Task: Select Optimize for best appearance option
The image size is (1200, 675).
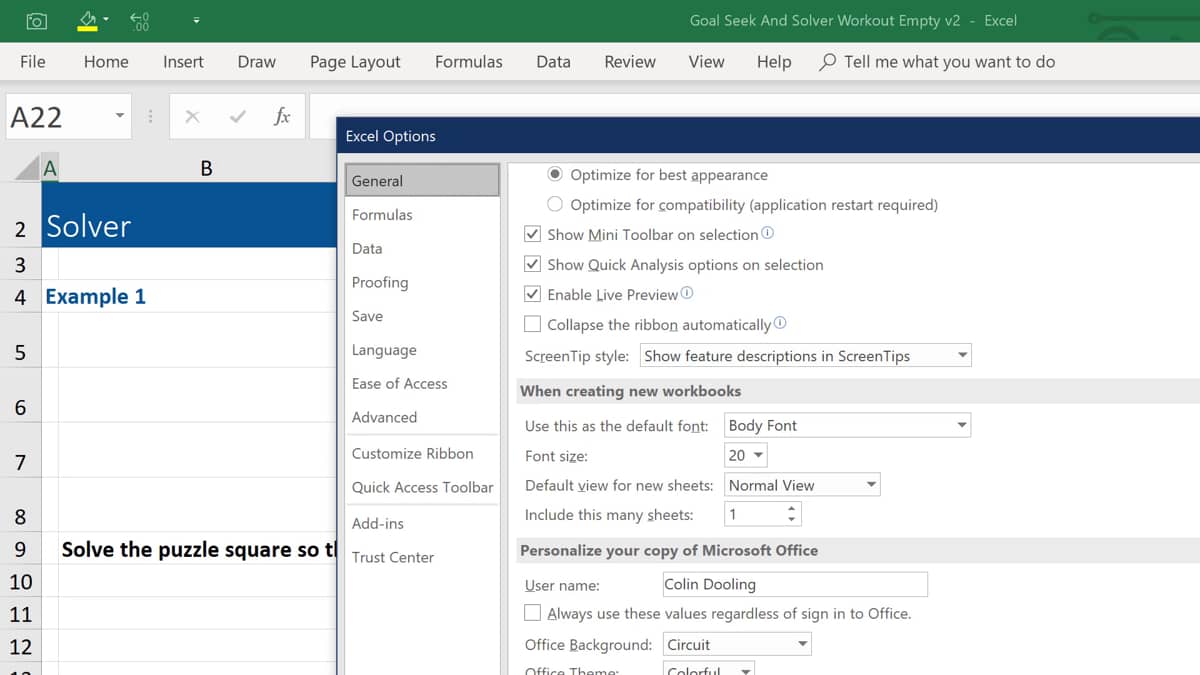Action: point(555,174)
